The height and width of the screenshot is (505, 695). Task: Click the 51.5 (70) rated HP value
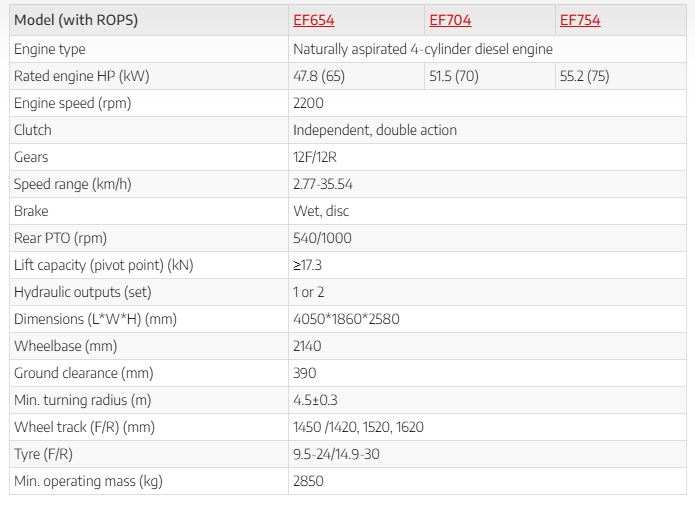(455, 76)
